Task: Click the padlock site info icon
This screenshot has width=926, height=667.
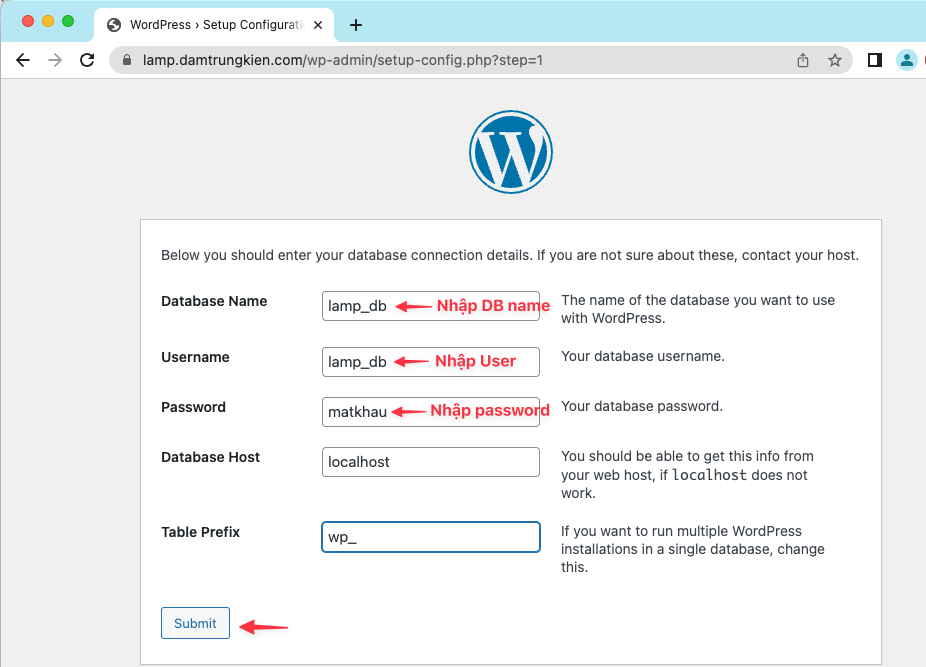Action: click(126, 60)
